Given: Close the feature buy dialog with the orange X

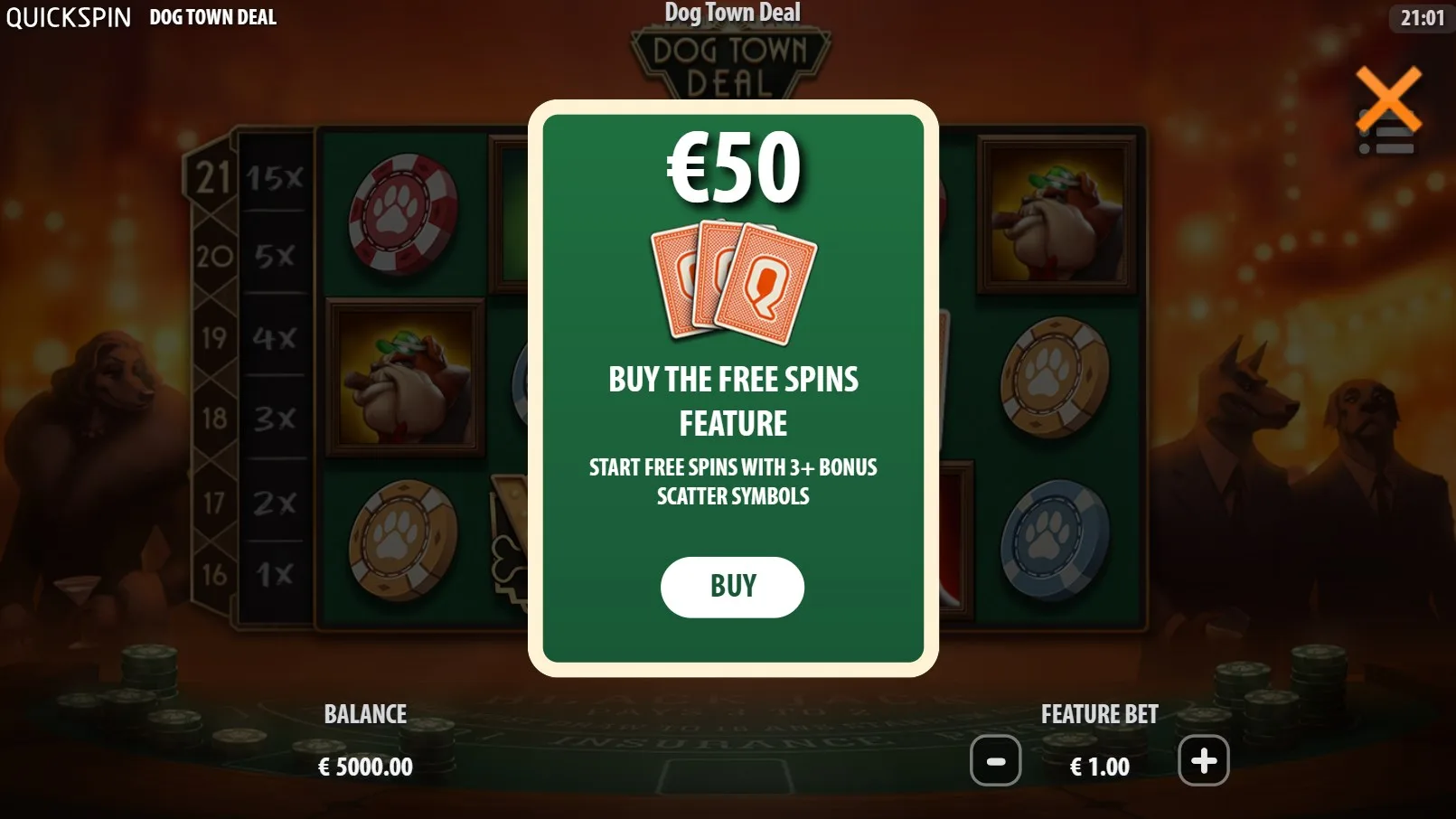Looking at the screenshot, I should click(x=1389, y=99).
